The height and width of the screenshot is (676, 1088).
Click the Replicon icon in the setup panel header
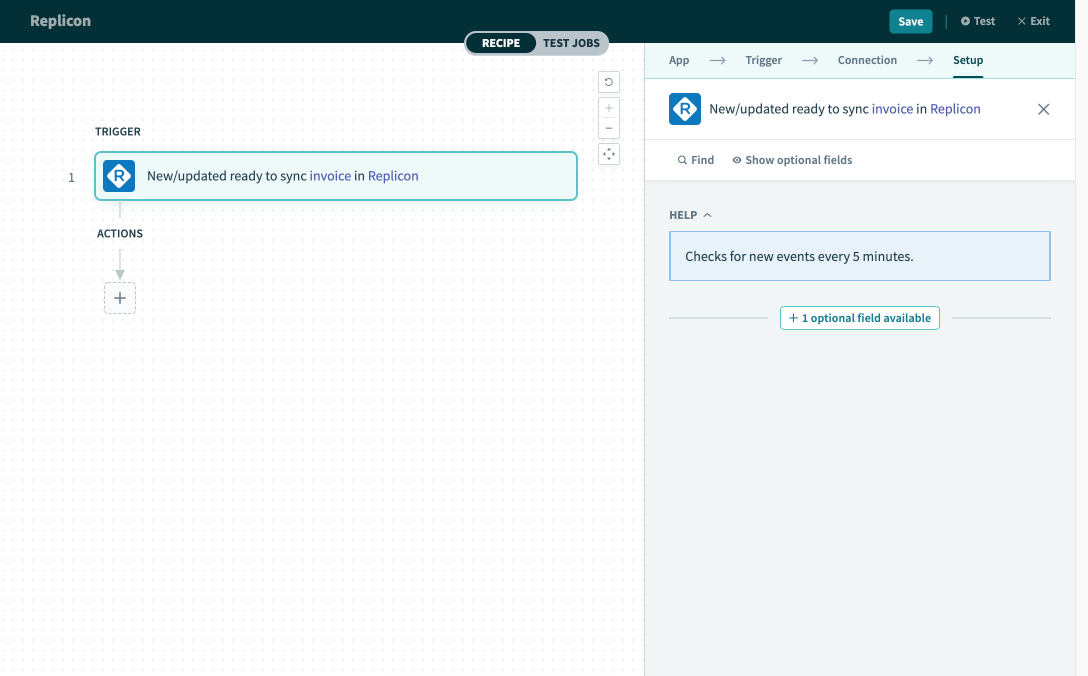[684, 109]
